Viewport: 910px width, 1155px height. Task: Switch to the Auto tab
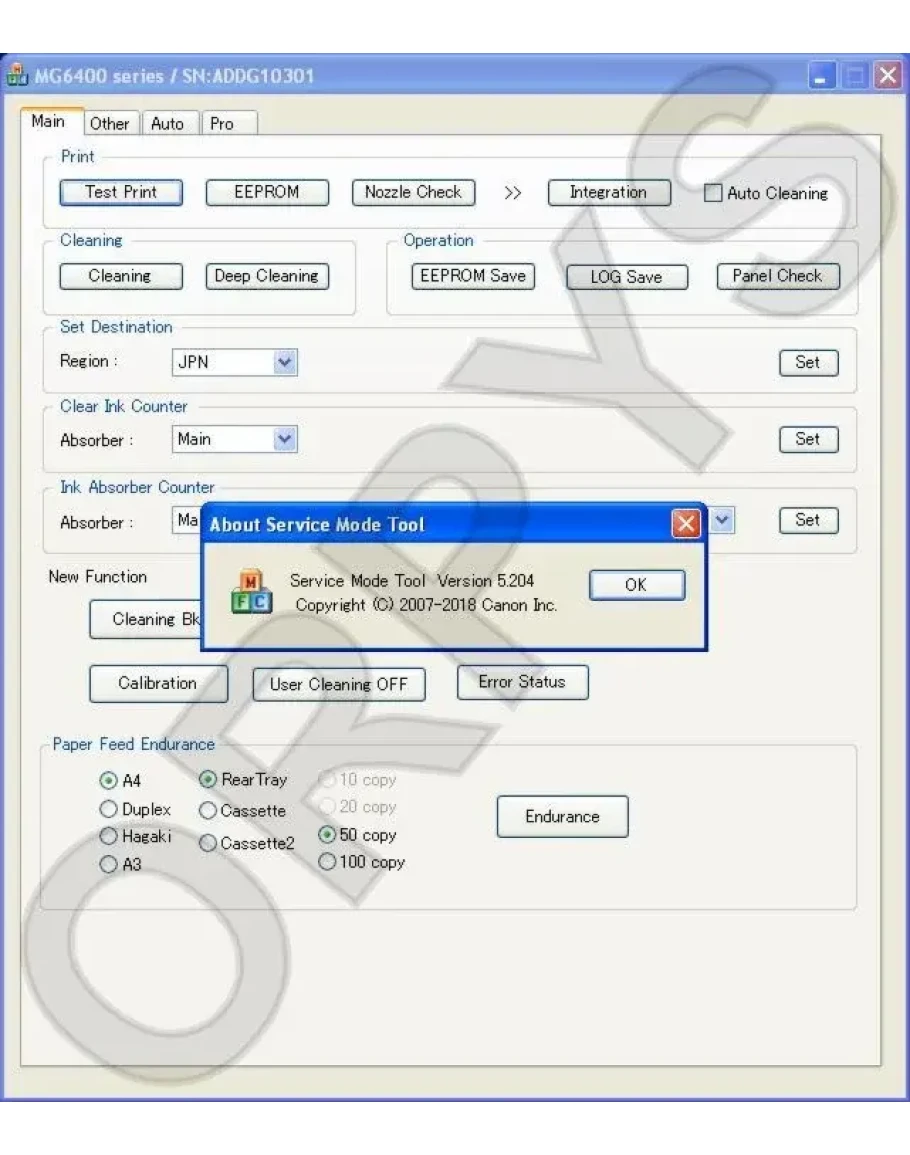pos(167,124)
